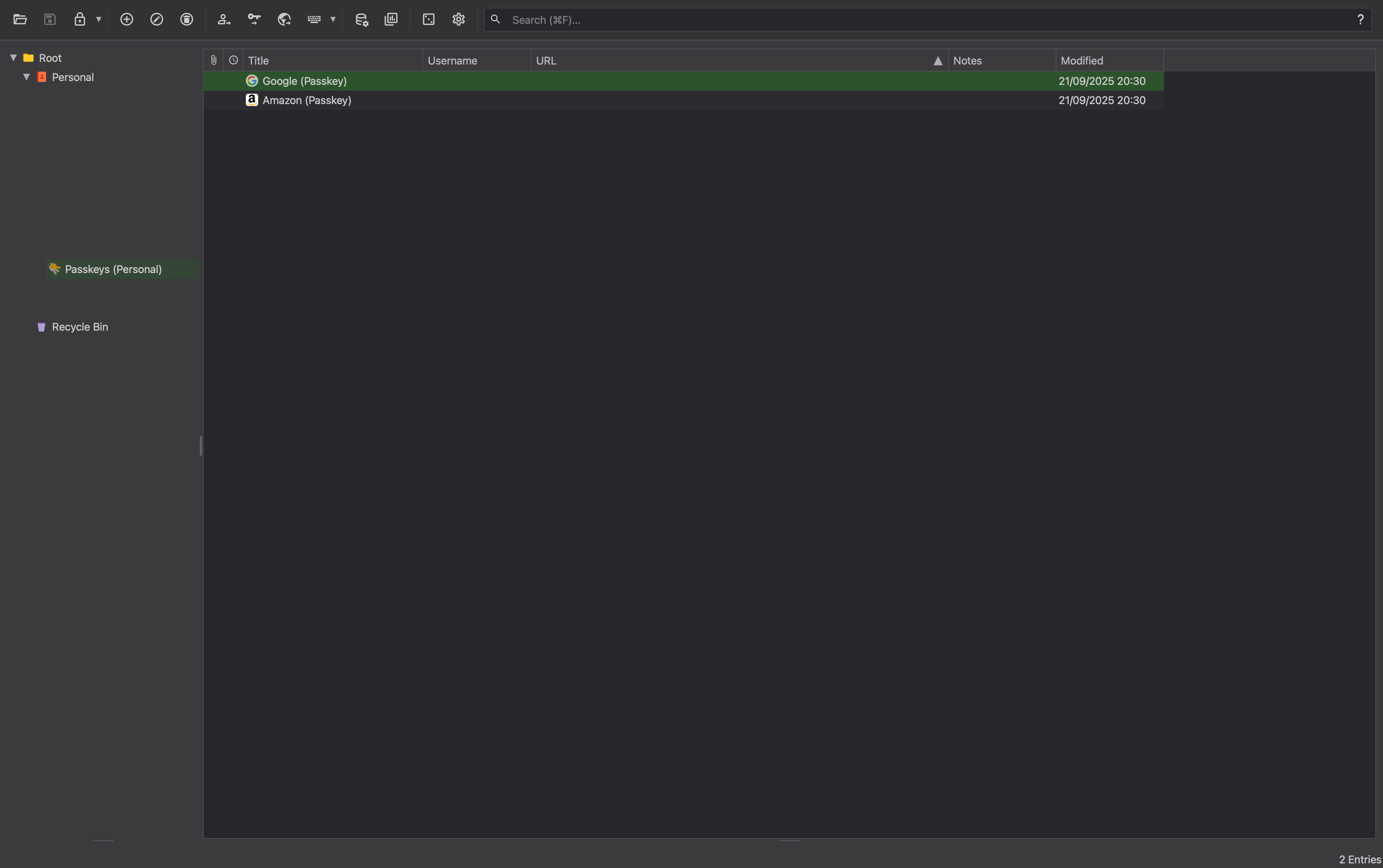The height and width of the screenshot is (868, 1383).
Task: Open database reports
Action: point(391,20)
